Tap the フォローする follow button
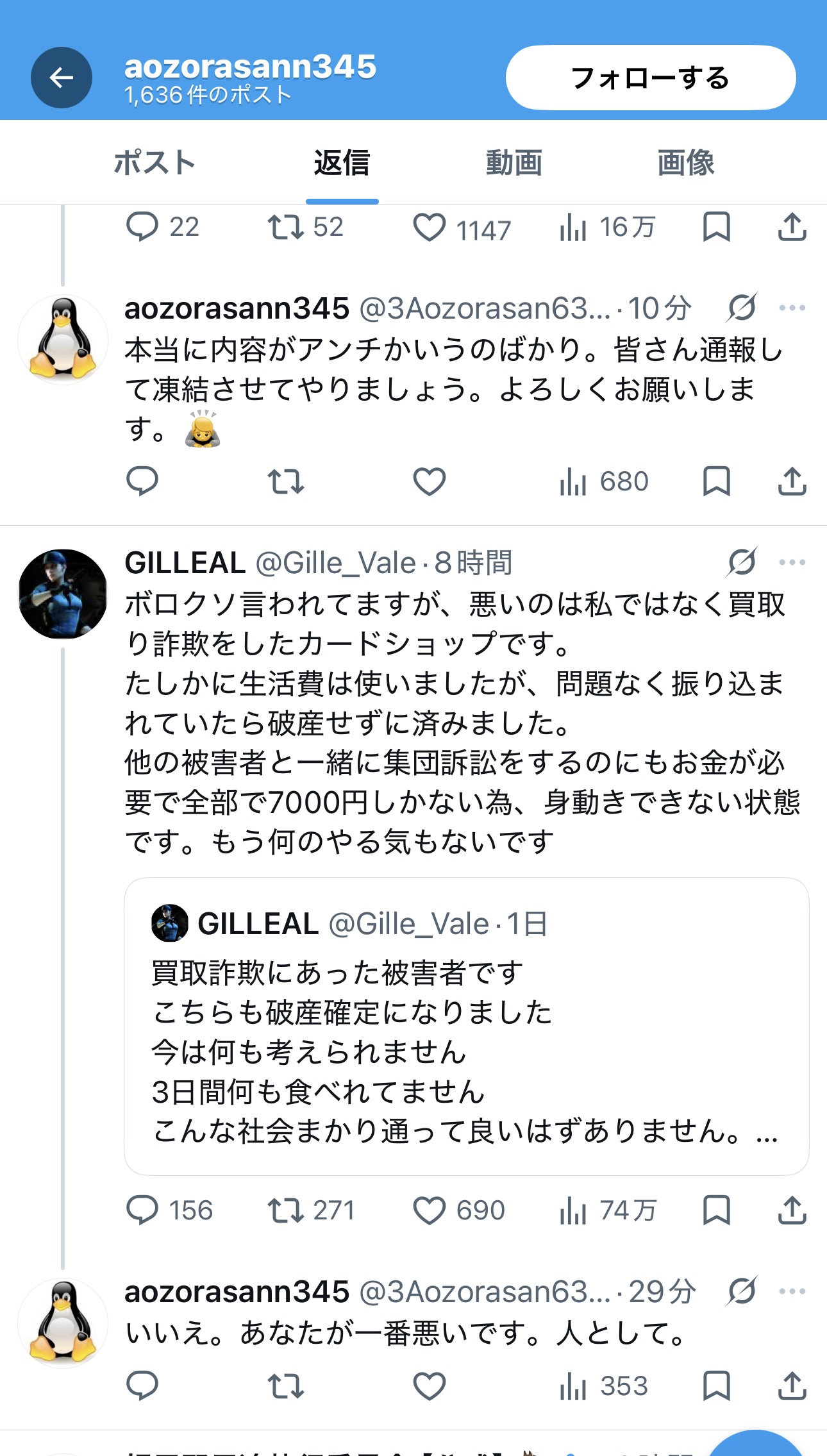827x1456 pixels. coord(651,78)
